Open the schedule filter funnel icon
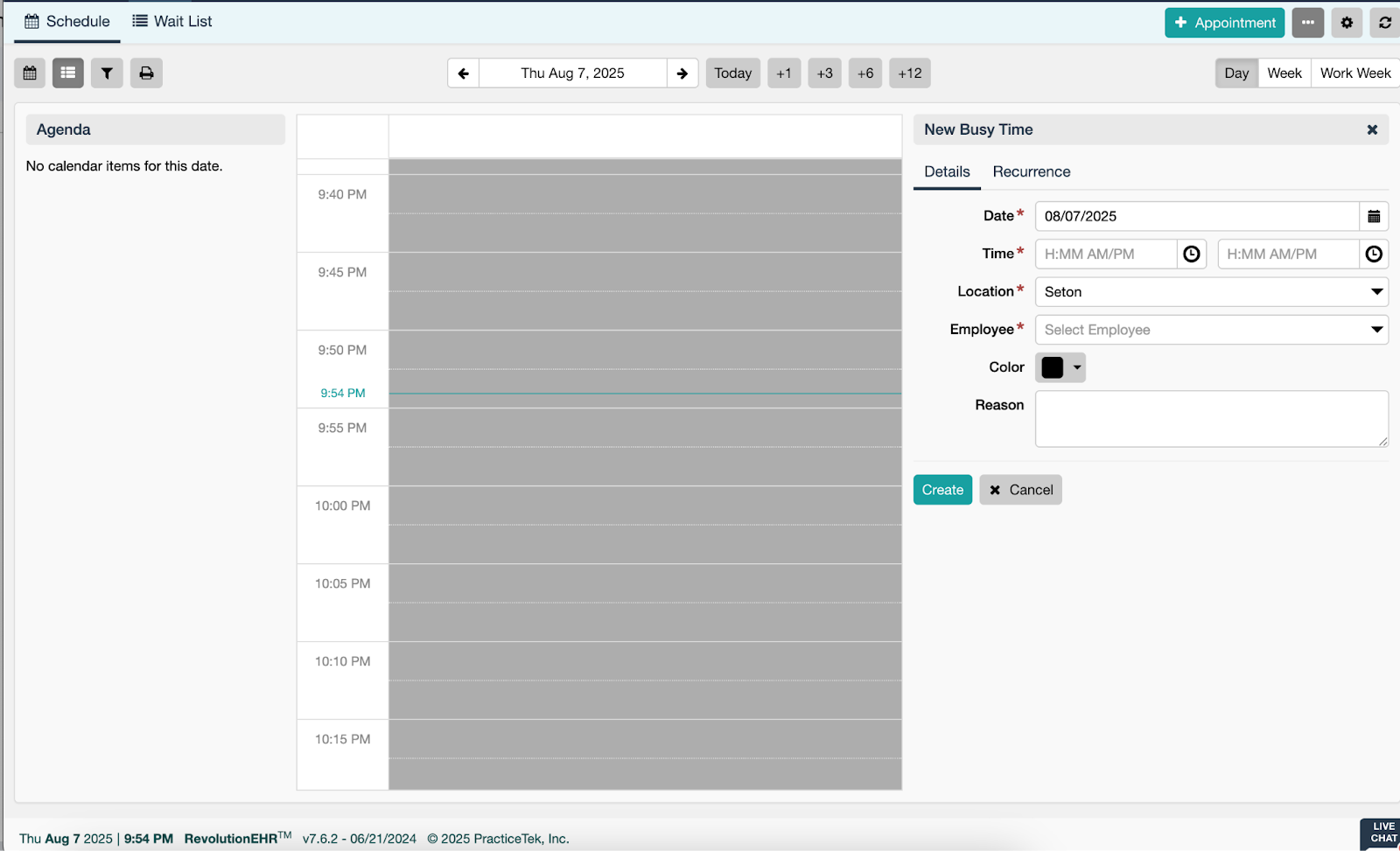Viewport: 1400px width, 851px height. click(107, 73)
